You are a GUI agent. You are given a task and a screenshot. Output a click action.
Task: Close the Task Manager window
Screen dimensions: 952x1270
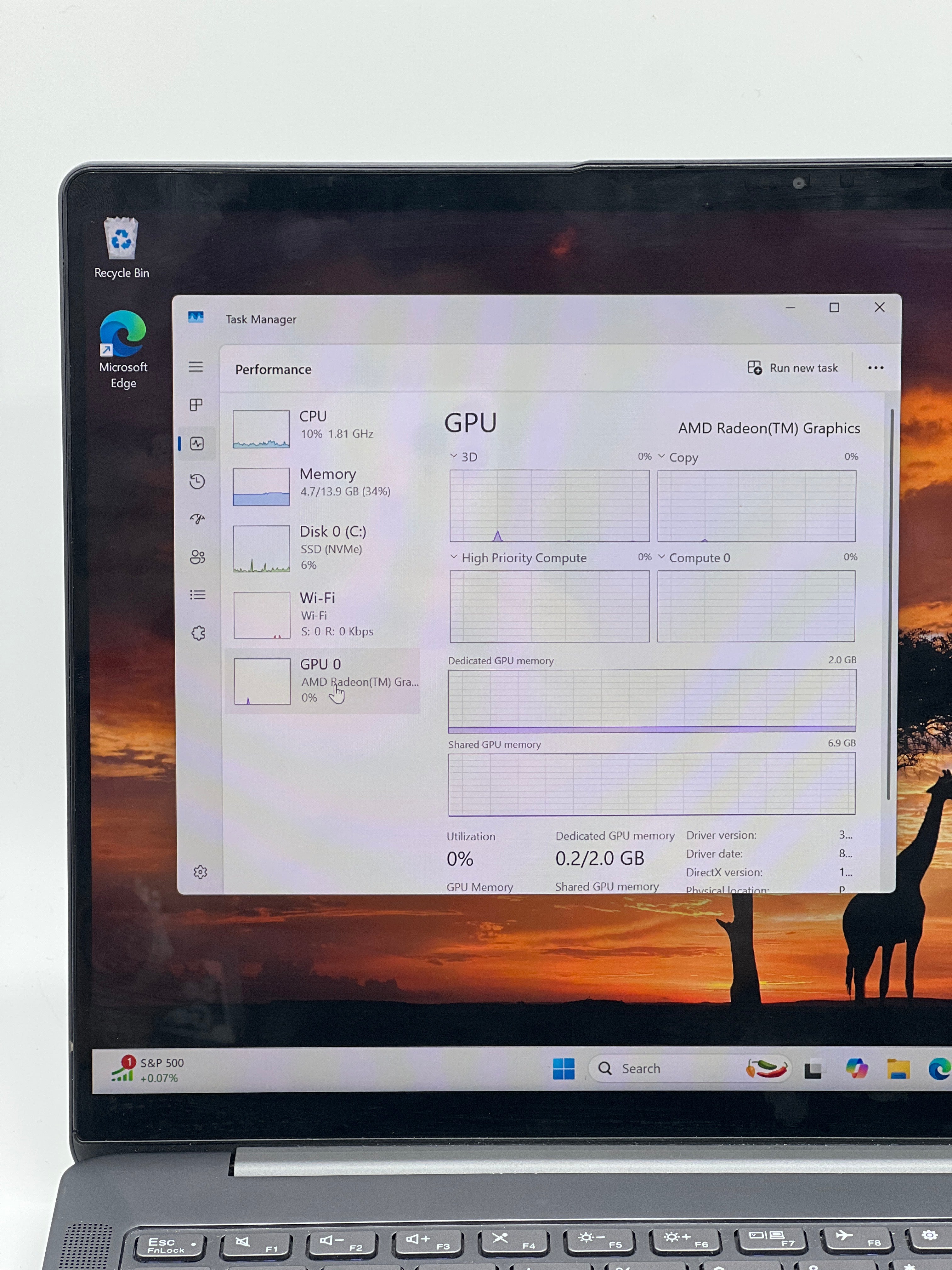click(x=879, y=307)
